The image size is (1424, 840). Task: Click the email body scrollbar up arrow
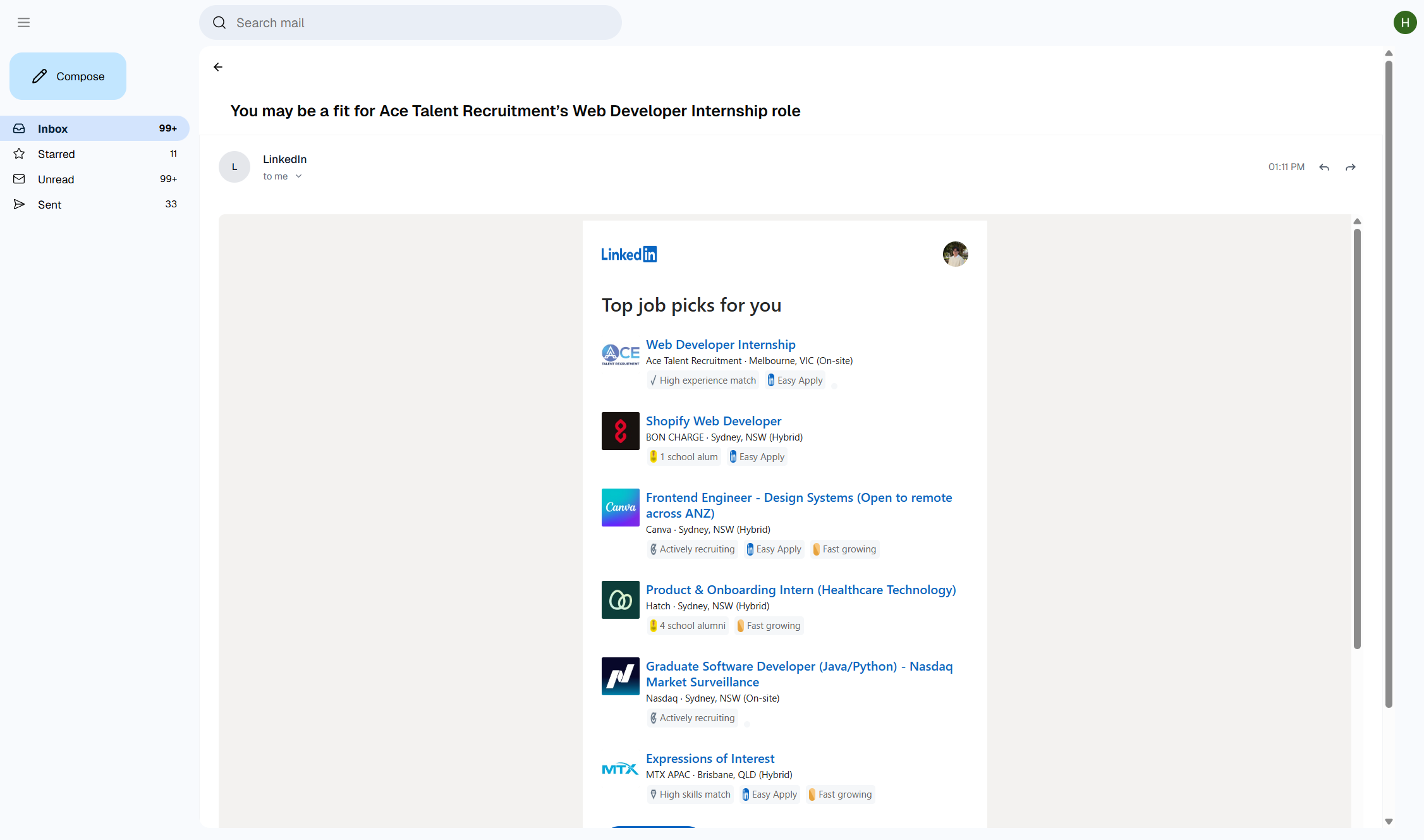tap(1357, 222)
